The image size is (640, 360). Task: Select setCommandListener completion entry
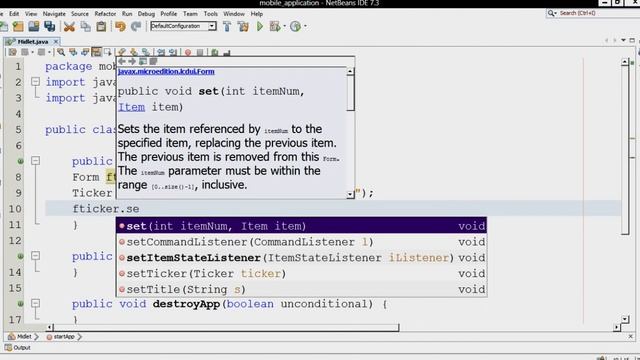[301, 242]
